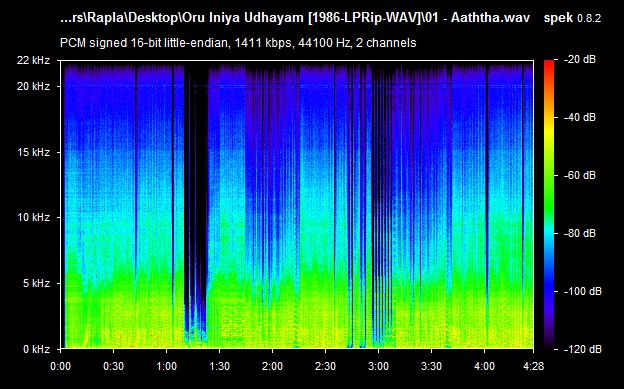Click the 4:28 end time label
The image size is (624, 389).
(x=533, y=366)
